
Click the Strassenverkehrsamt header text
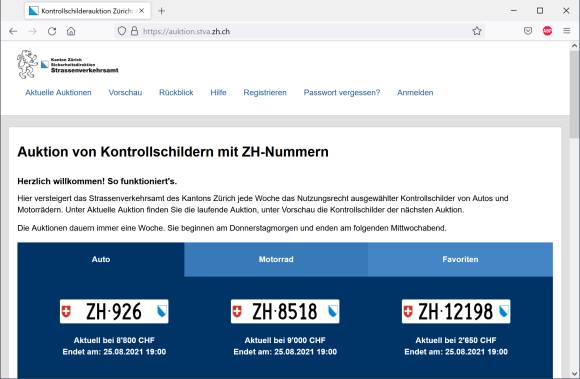pyautogui.click(x=85, y=70)
